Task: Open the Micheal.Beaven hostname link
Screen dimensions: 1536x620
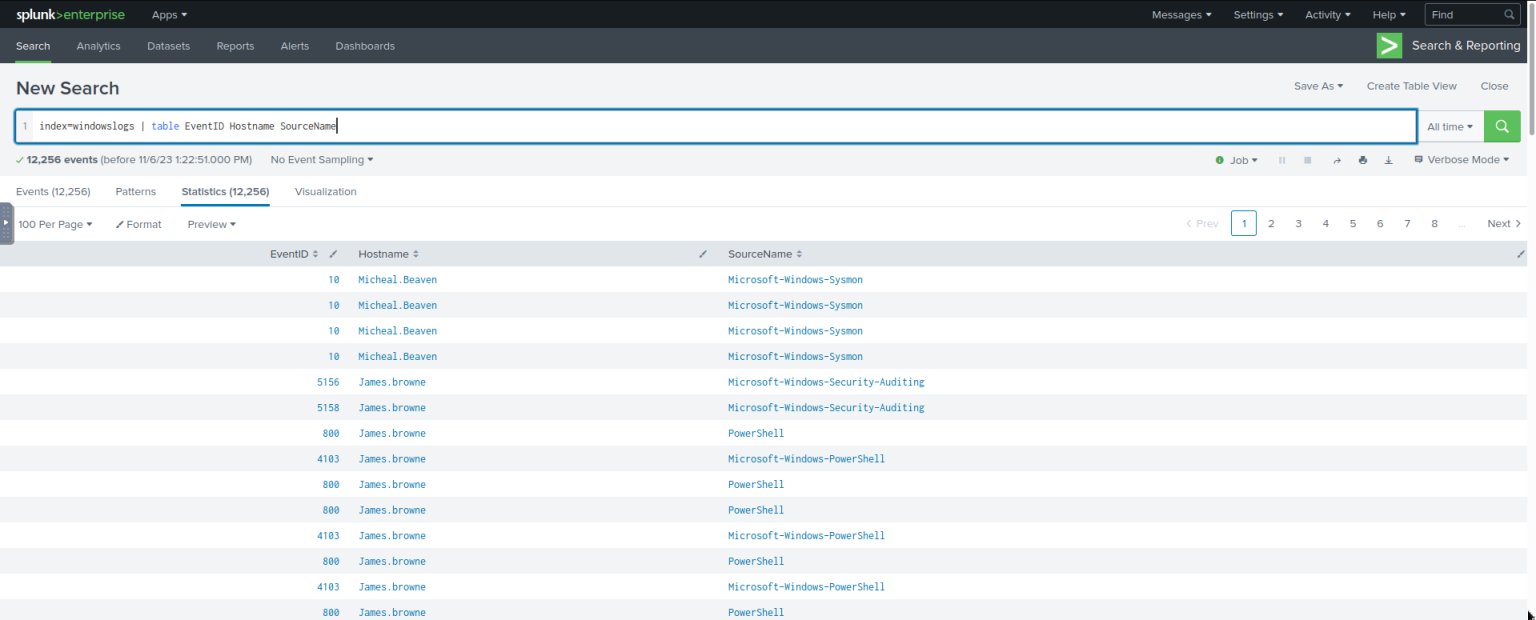Action: coord(397,279)
